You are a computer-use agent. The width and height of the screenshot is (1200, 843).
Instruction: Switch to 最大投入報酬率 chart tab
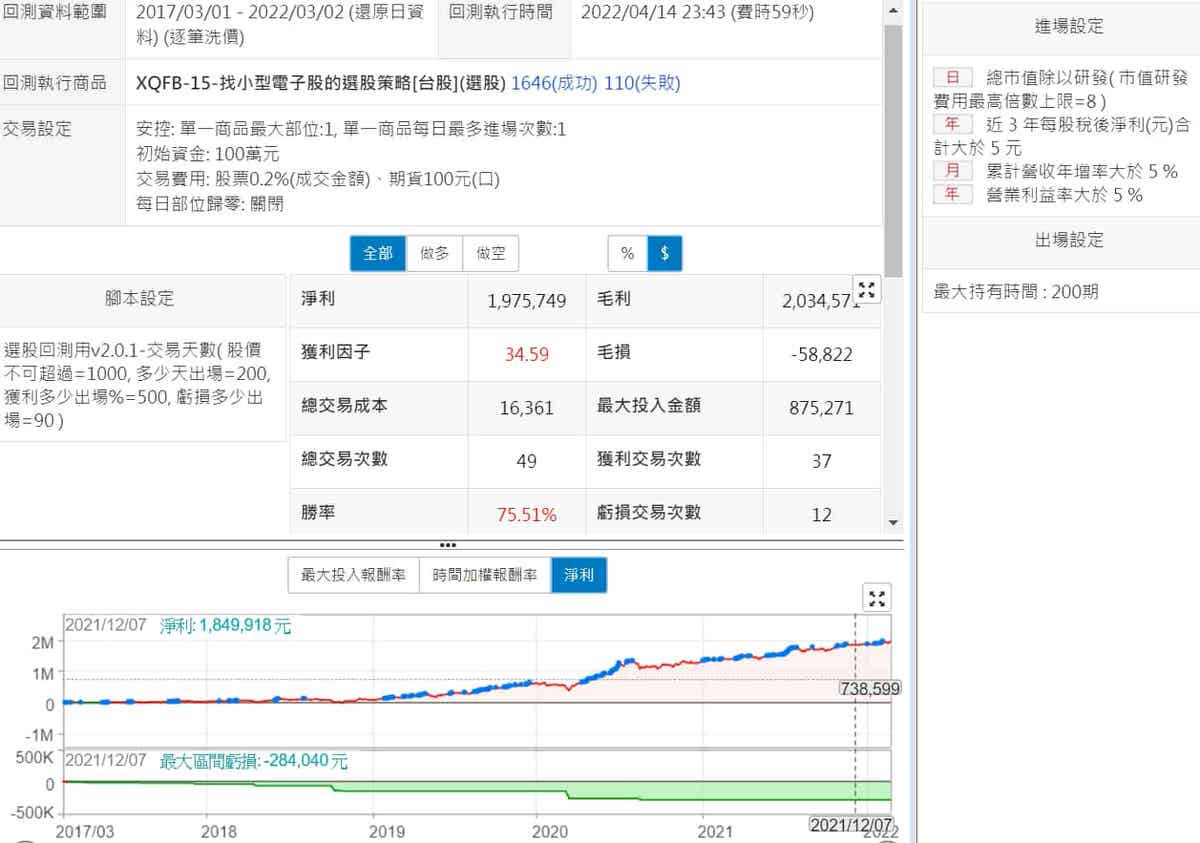point(353,575)
